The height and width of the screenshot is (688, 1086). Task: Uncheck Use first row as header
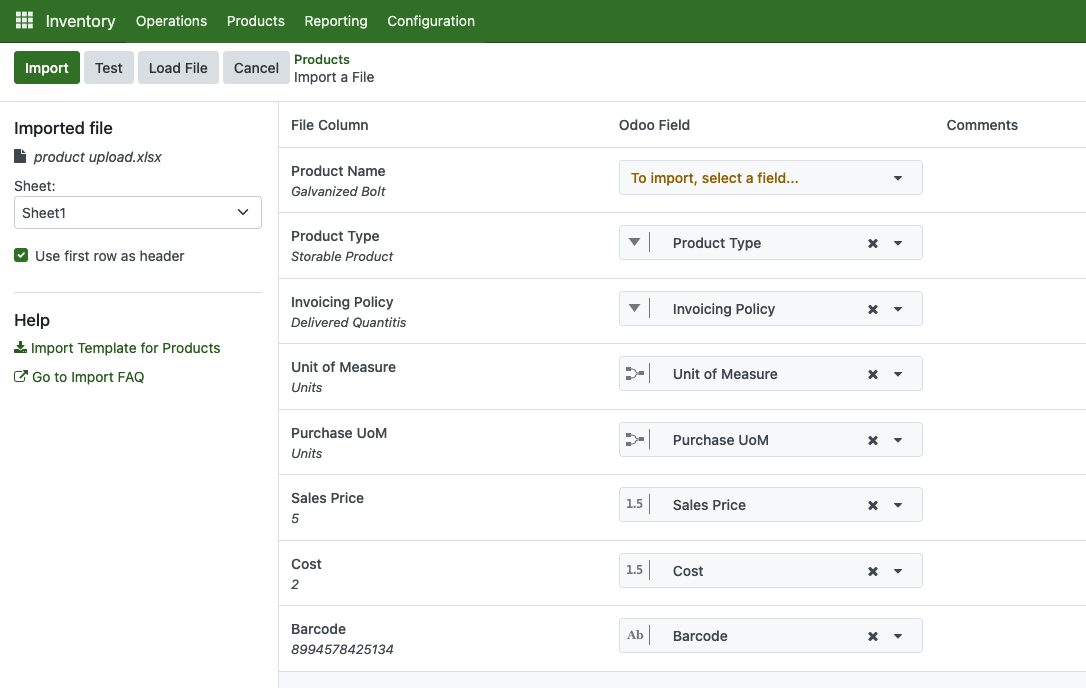click(21, 256)
